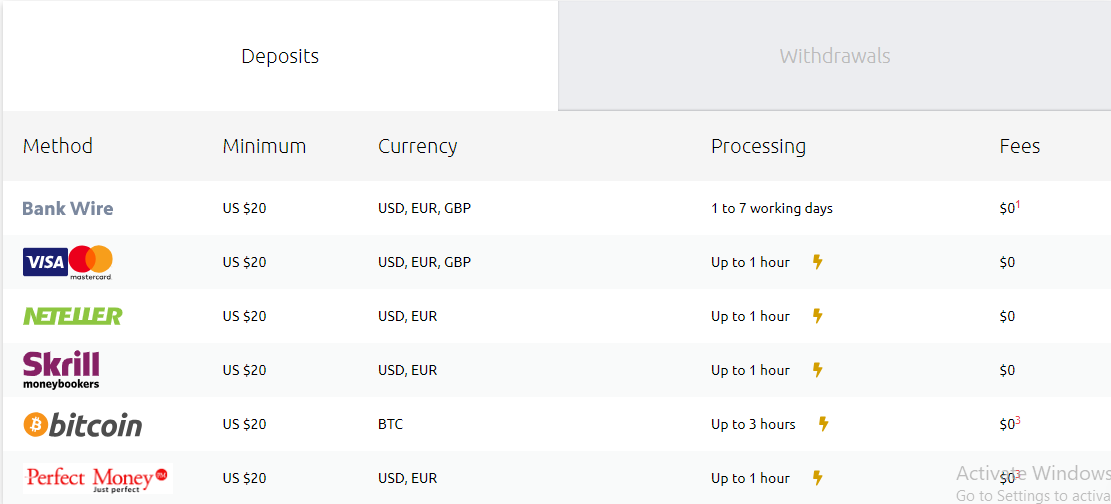The image size is (1111, 504).
Task: Click the Visa Mastercard logo
Action: [x=68, y=262]
